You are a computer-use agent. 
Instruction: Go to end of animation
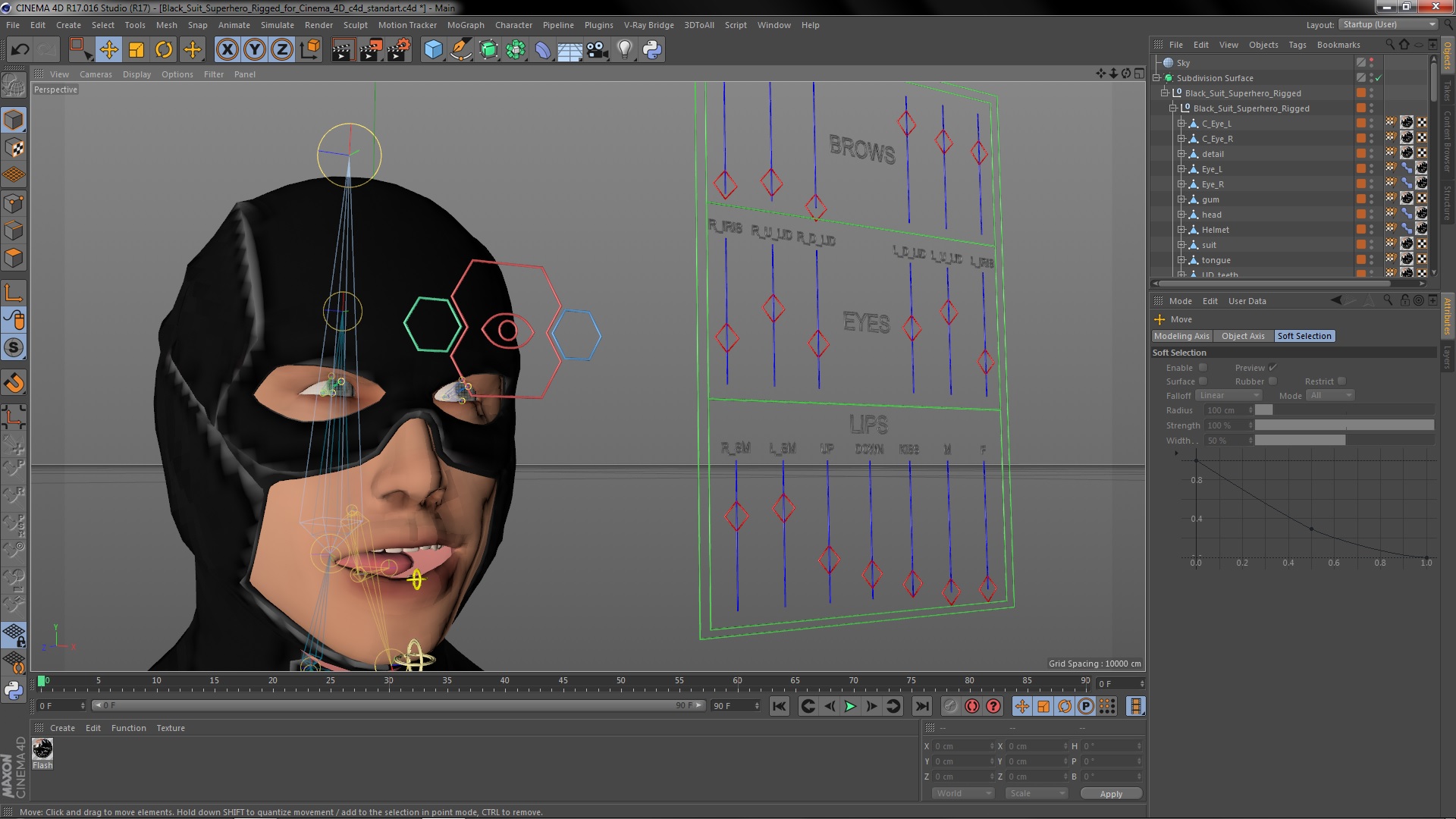[x=921, y=707]
